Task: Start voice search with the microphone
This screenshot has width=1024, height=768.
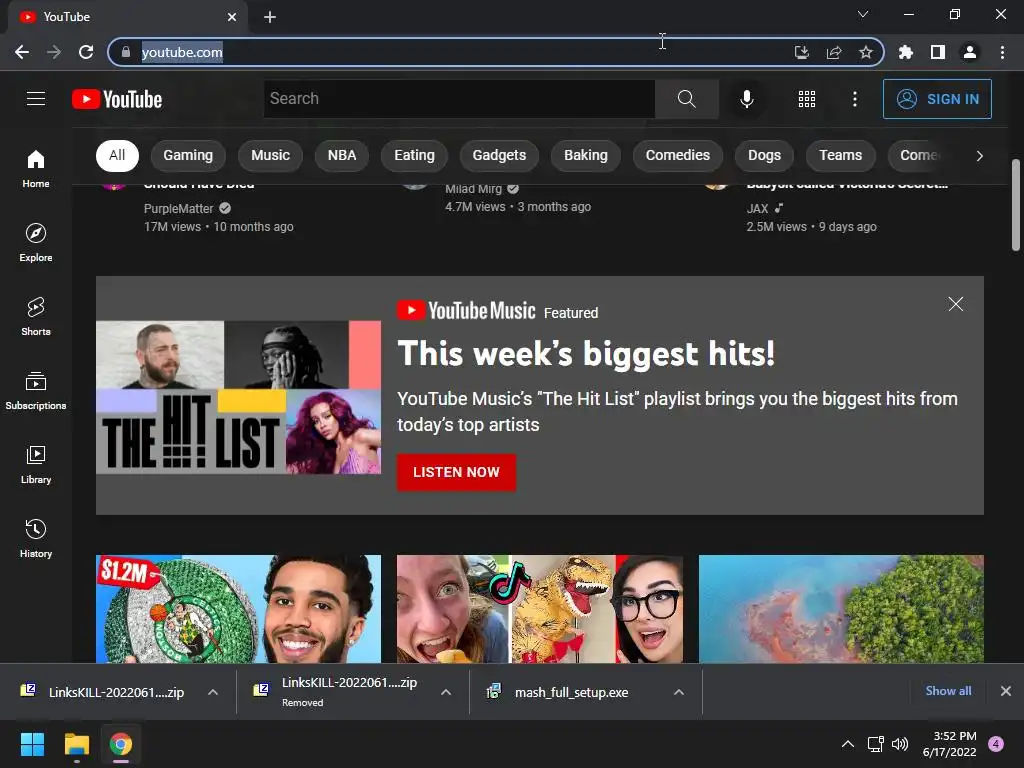Action: click(746, 99)
